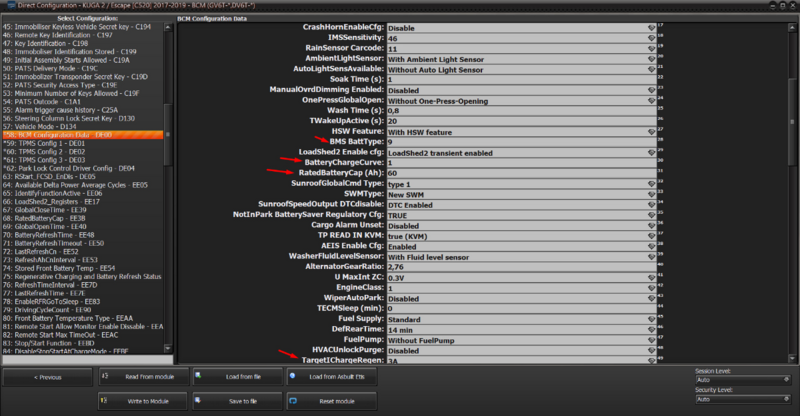Select Vehicle Mode - D134 entry
This screenshot has width=800, height=416.
pos(48,125)
